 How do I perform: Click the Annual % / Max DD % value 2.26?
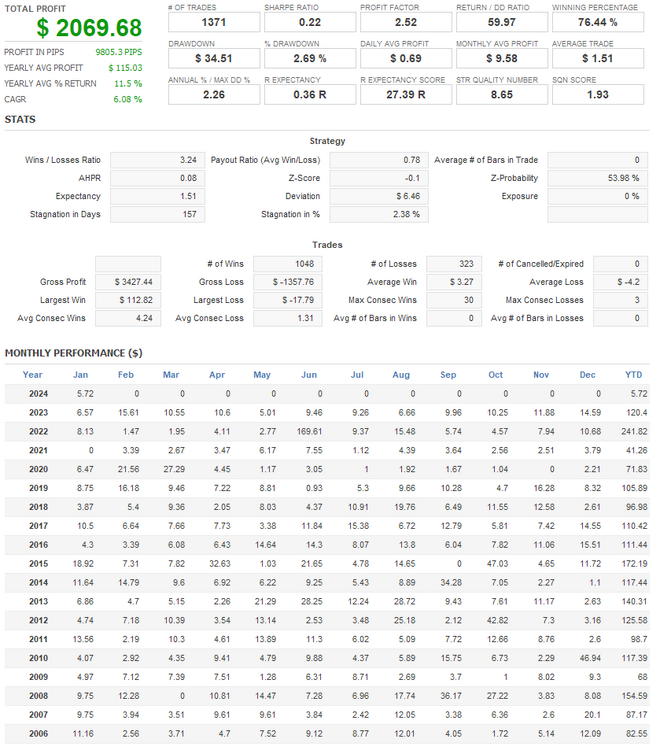point(214,95)
